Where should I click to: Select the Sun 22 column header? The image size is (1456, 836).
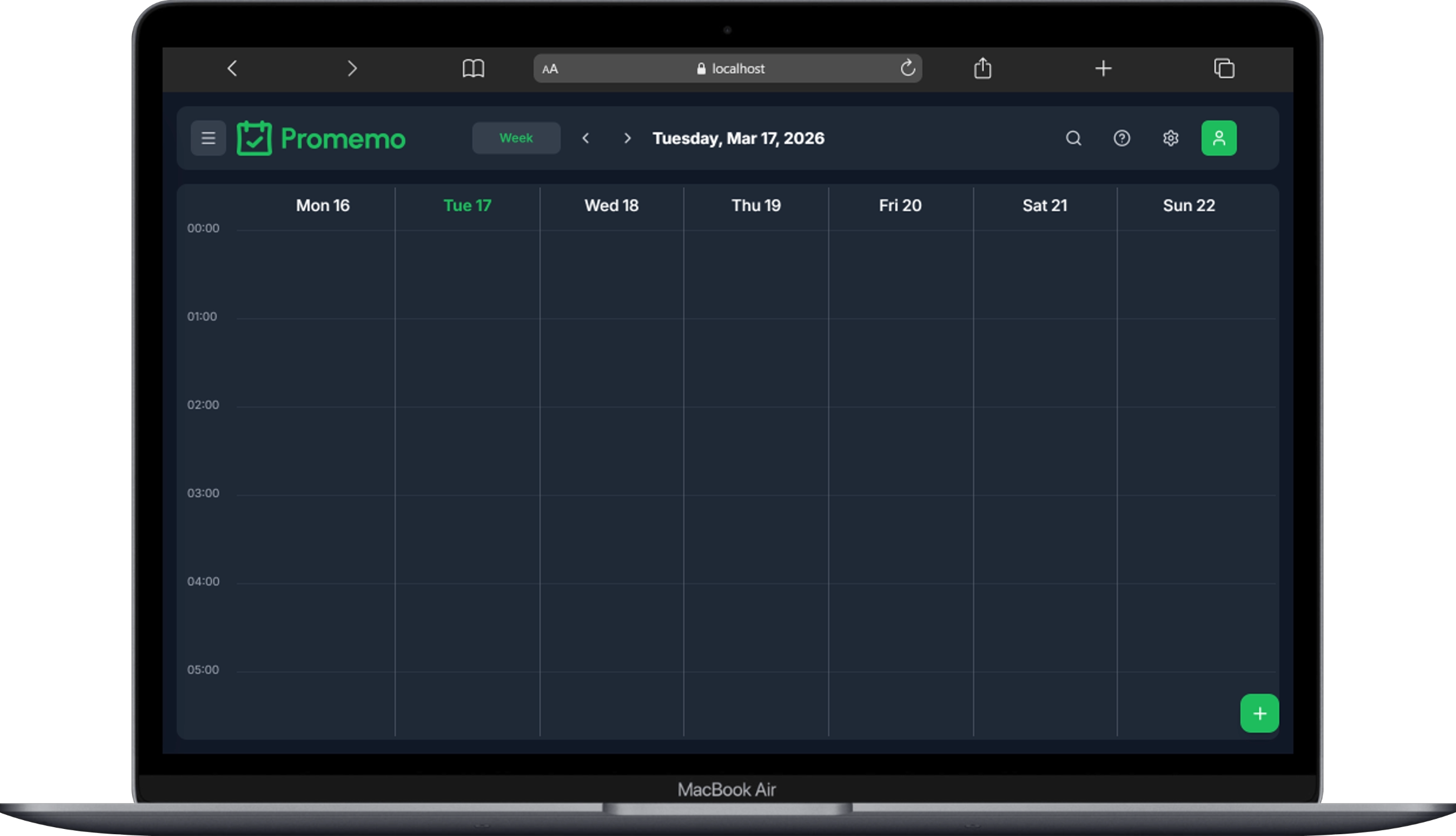(x=1189, y=205)
